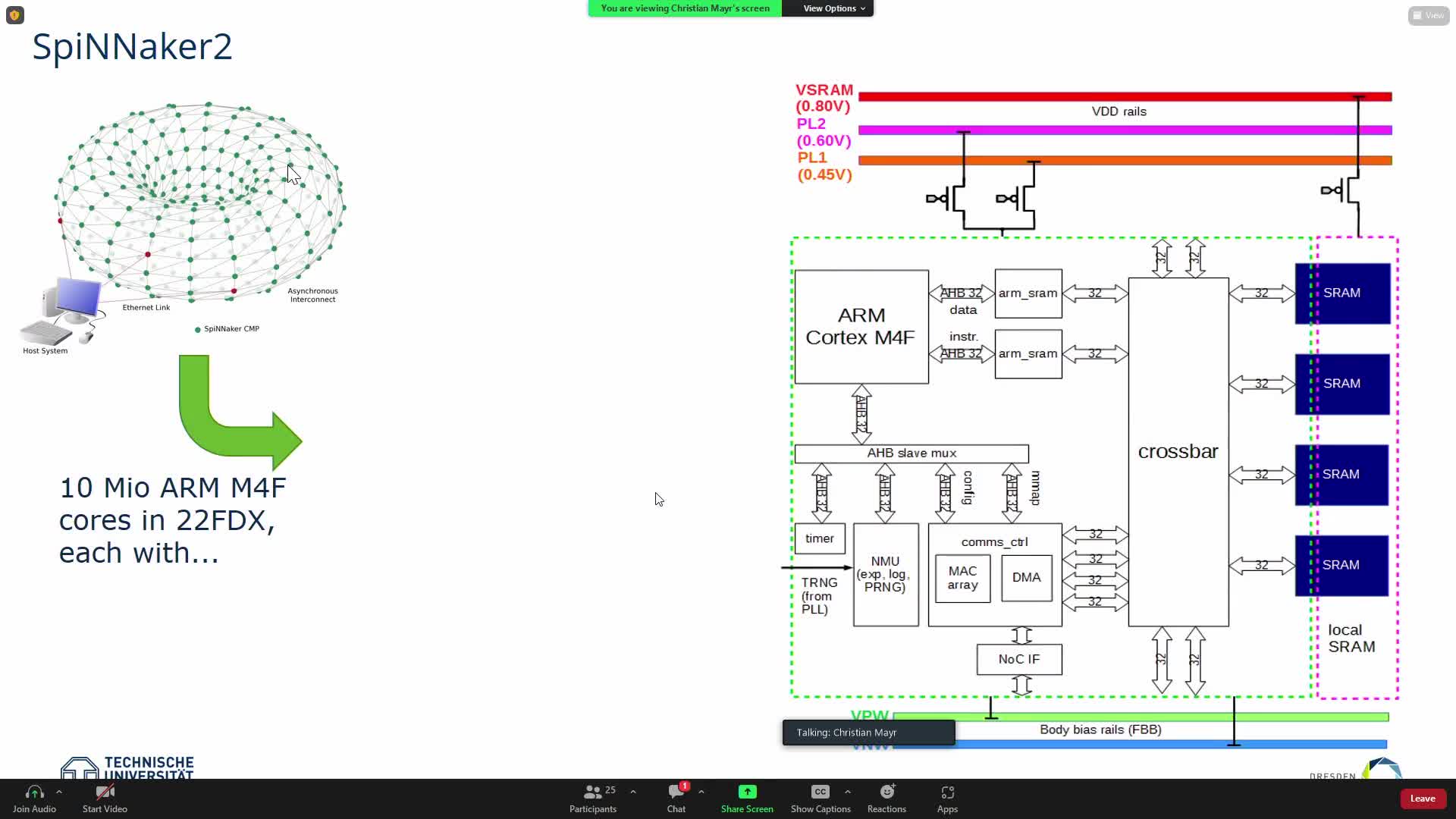
Task: Click the red Leave button
Action: (1423, 799)
